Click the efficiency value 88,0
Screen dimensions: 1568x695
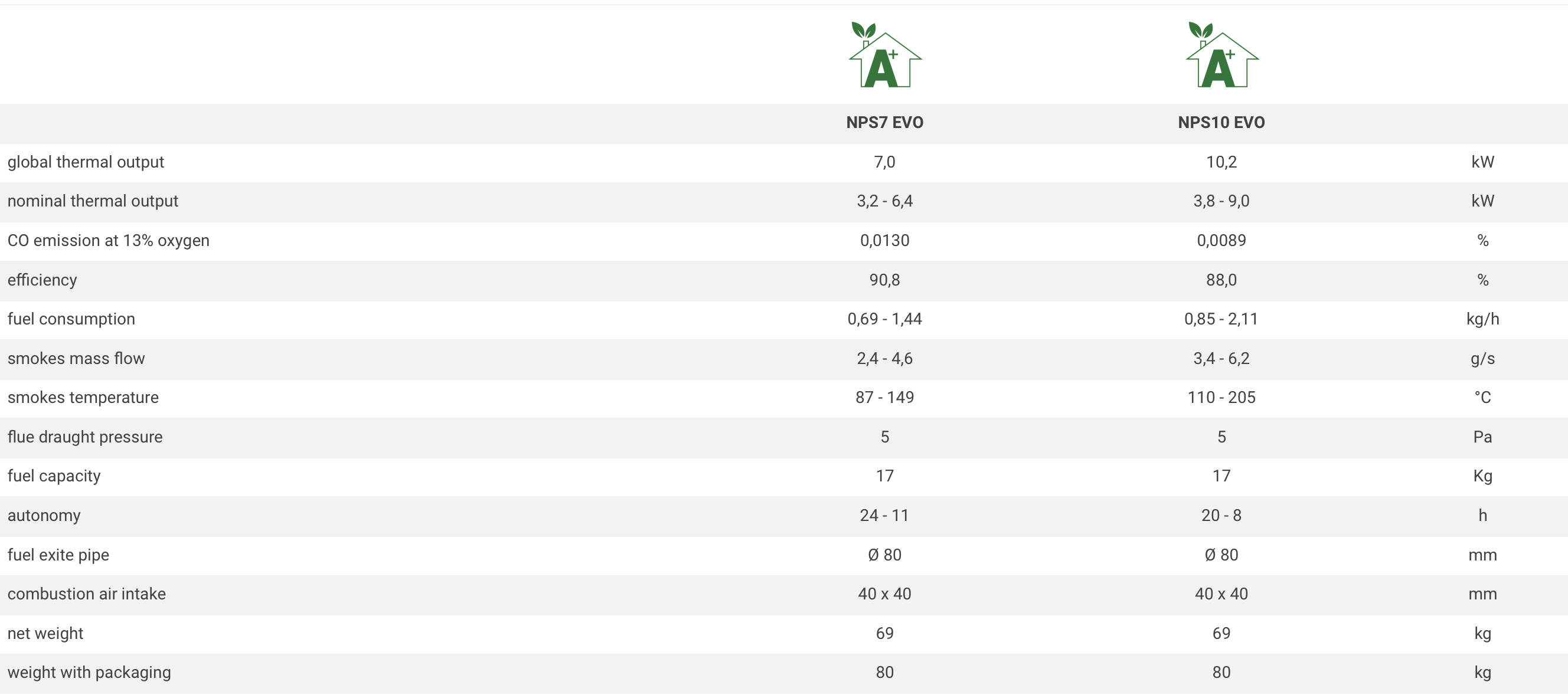[x=1221, y=280]
